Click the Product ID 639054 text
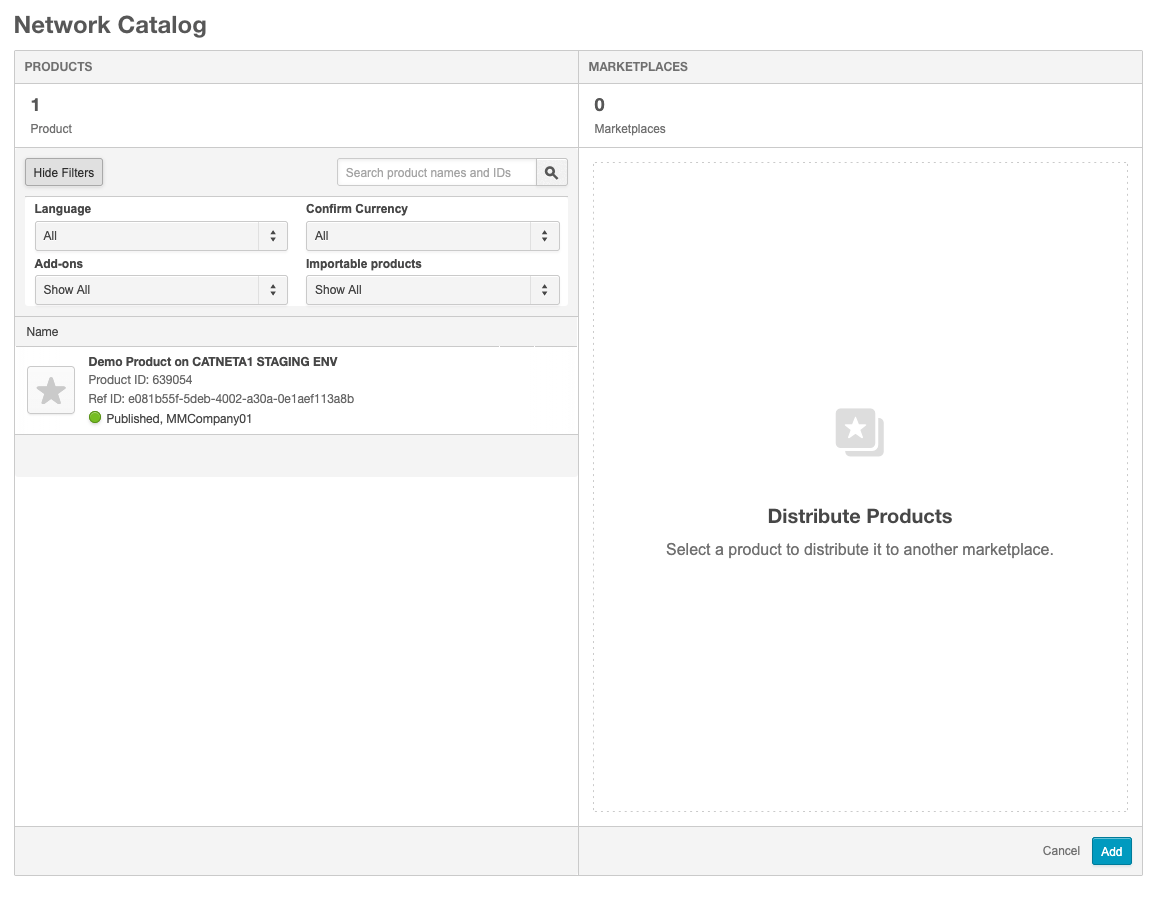The height and width of the screenshot is (906, 1162). coord(141,380)
